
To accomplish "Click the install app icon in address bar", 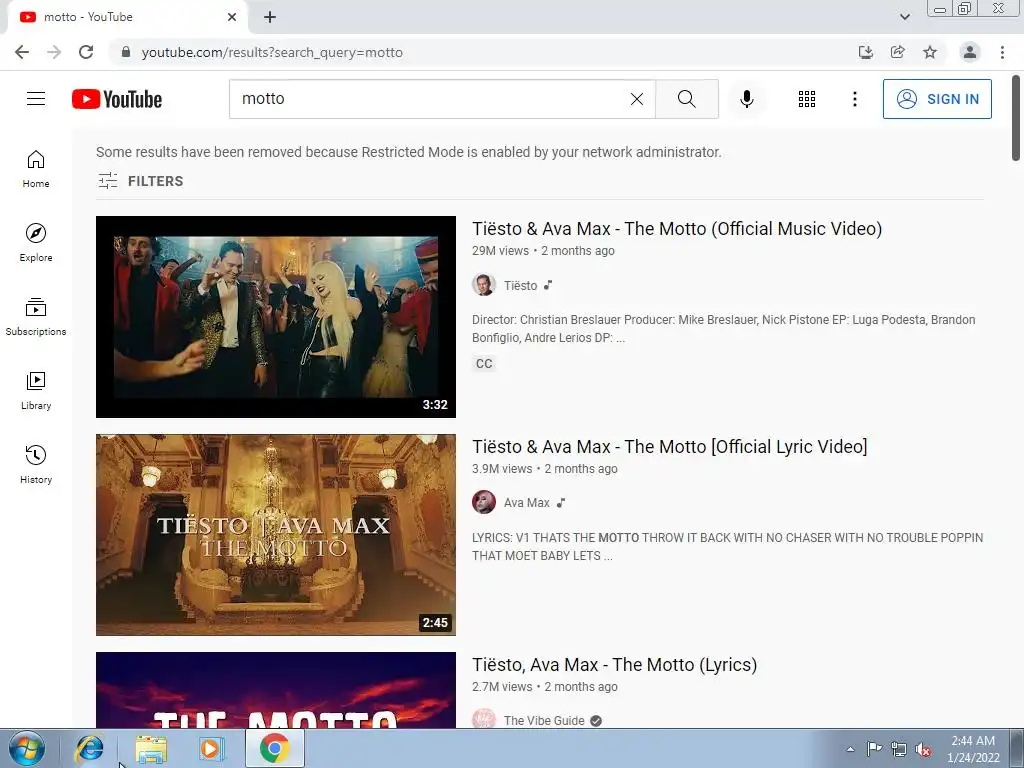I will click(x=866, y=52).
